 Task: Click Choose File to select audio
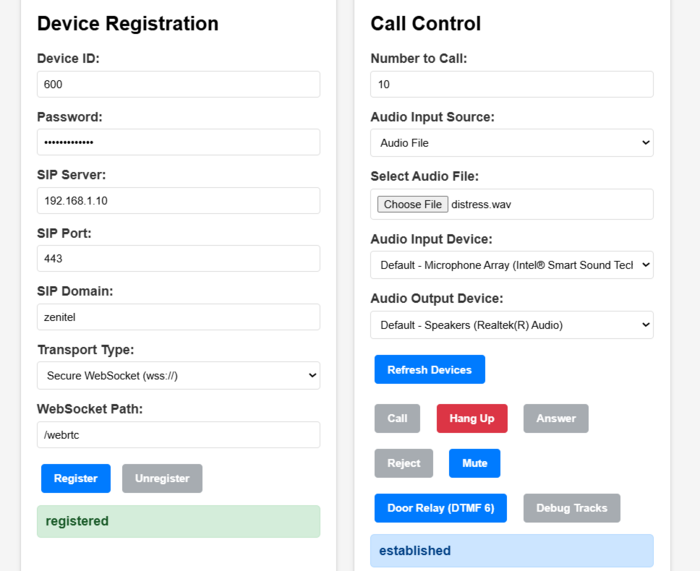pos(413,204)
